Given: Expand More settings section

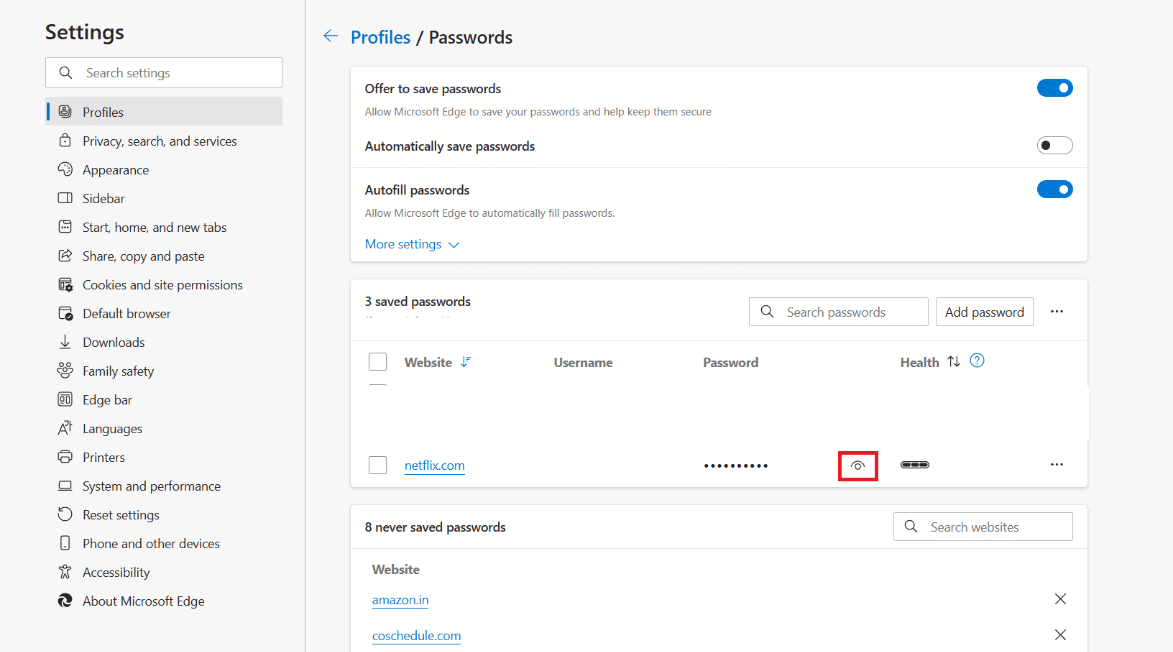Looking at the screenshot, I should point(412,244).
